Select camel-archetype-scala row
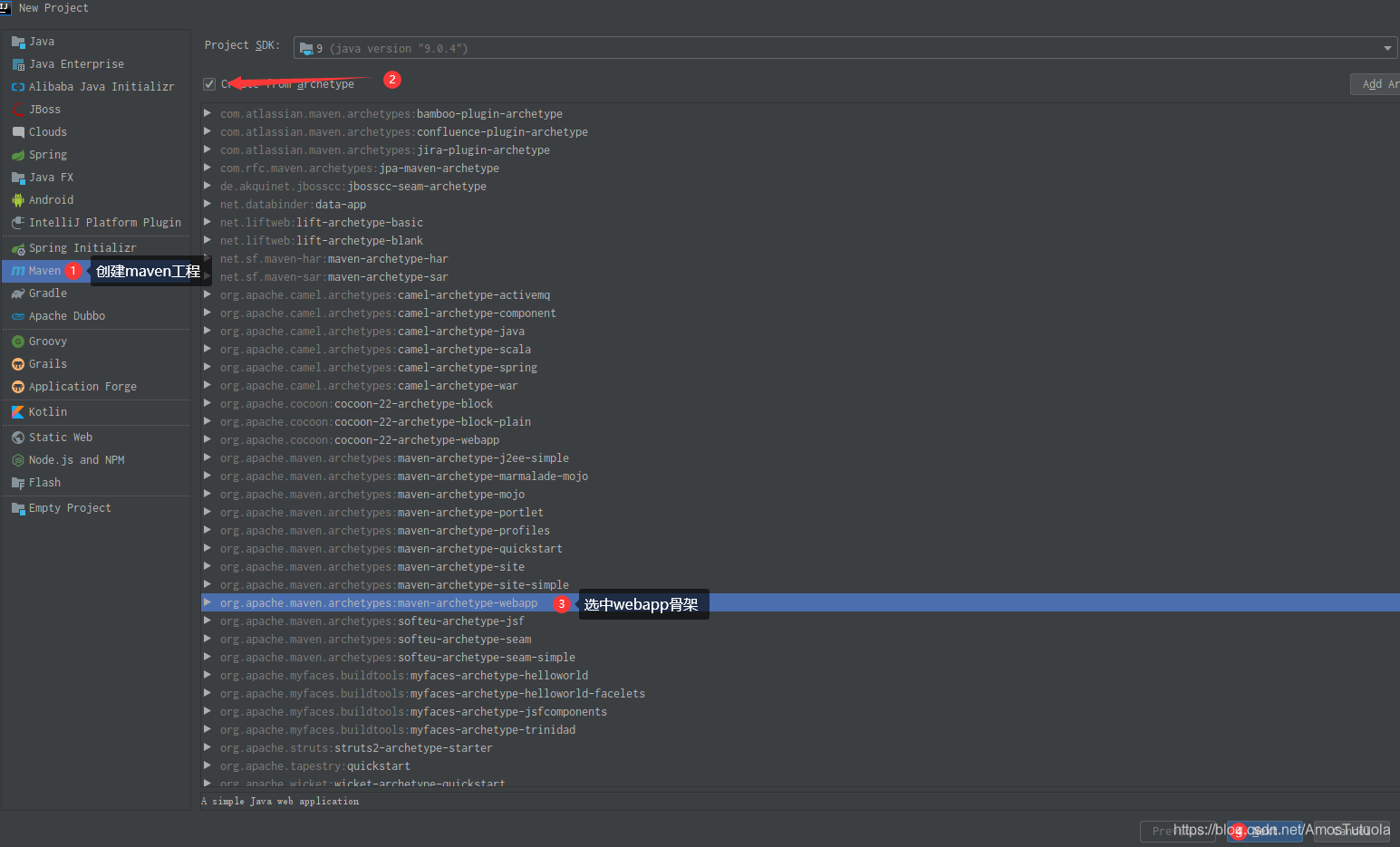Viewport: 1400px width, 847px height. click(800, 350)
